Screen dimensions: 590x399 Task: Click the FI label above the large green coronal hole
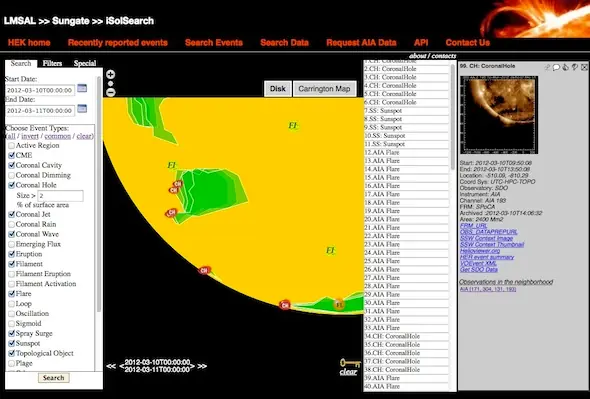172,165
